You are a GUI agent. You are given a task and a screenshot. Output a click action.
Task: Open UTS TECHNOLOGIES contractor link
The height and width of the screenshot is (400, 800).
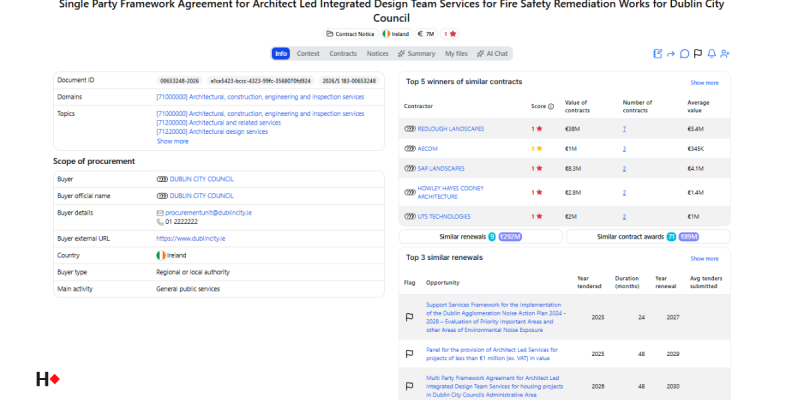(x=444, y=216)
